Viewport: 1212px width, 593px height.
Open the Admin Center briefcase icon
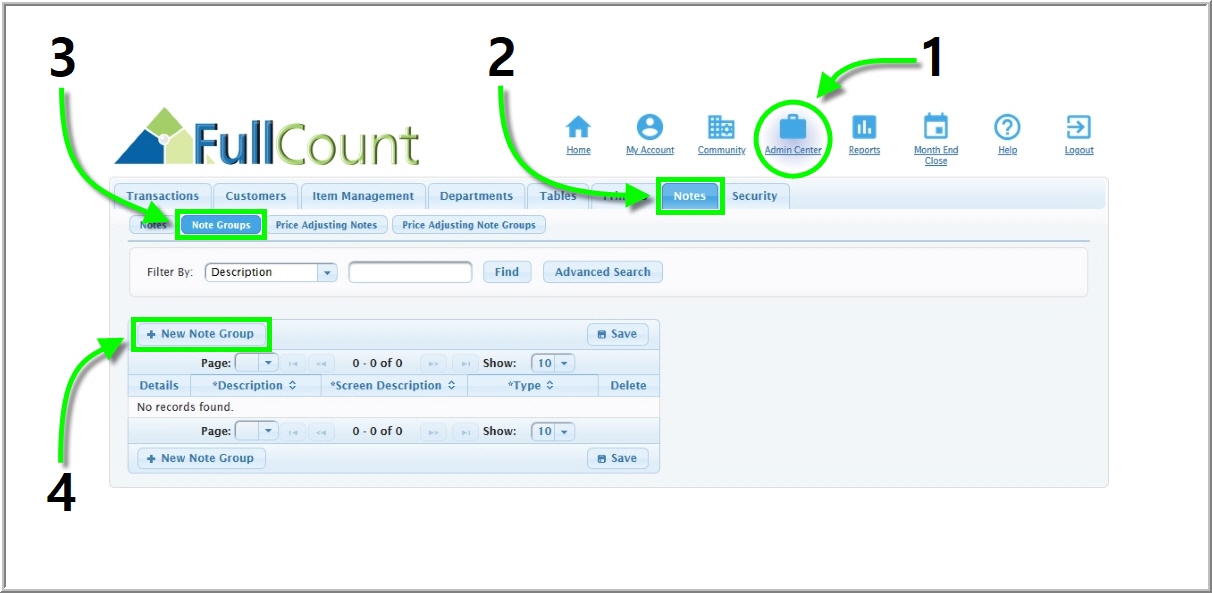tap(793, 128)
